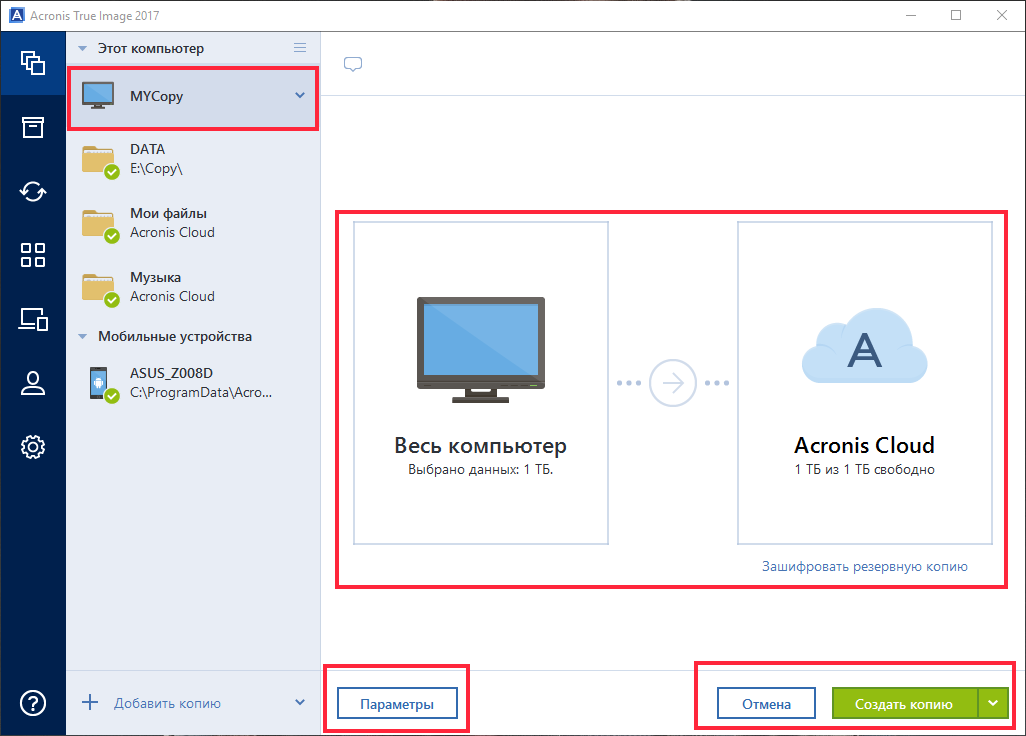The width and height of the screenshot is (1026, 736).
Task: Click the plus icon for adding backup
Action: [90, 703]
